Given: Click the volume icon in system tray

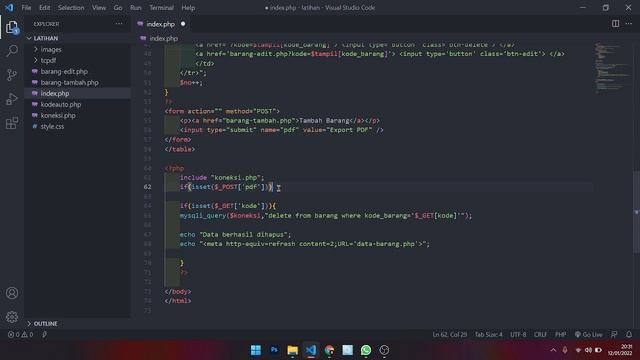Looking at the screenshot, I should point(588,350).
